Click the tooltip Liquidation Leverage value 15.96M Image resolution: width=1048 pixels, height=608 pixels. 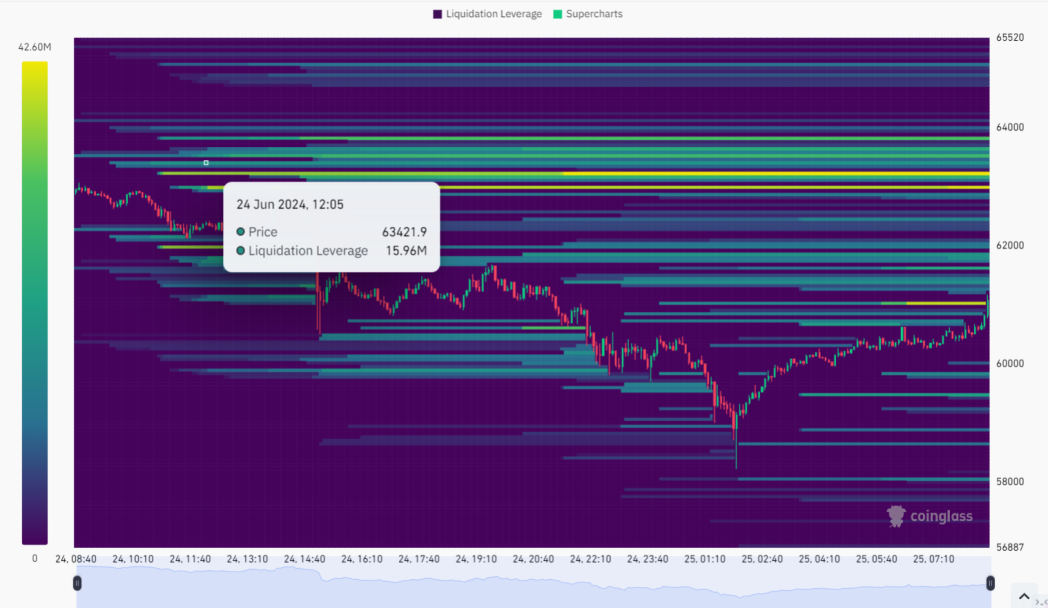(x=406, y=251)
